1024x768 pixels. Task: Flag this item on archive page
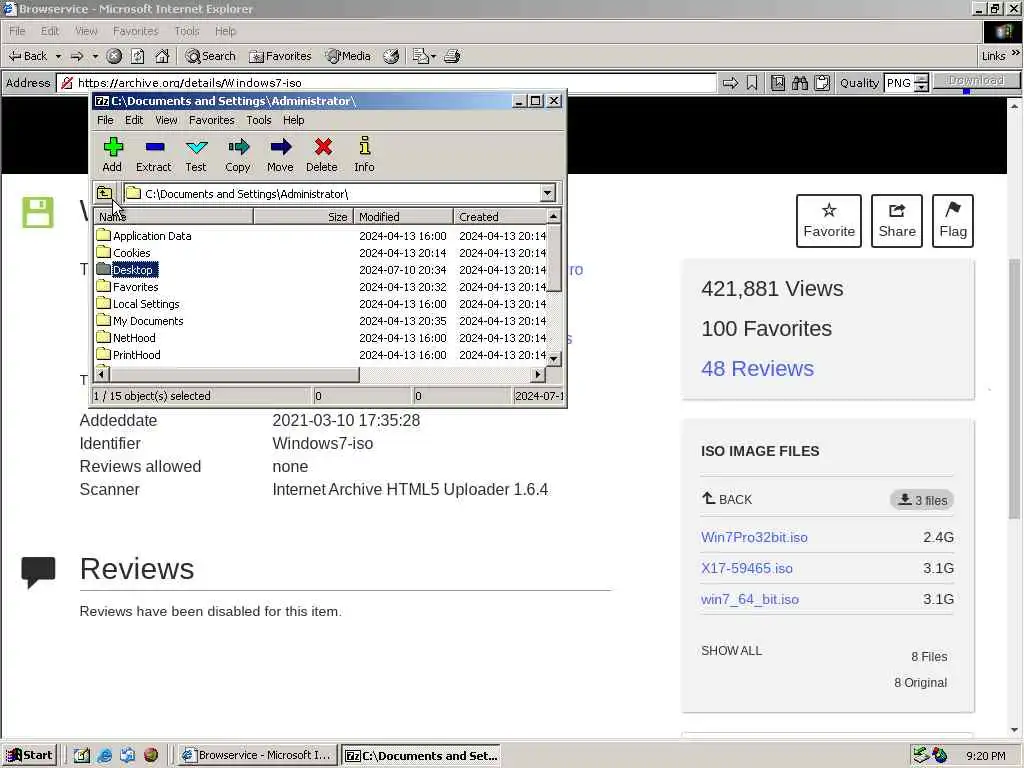pyautogui.click(x=953, y=221)
